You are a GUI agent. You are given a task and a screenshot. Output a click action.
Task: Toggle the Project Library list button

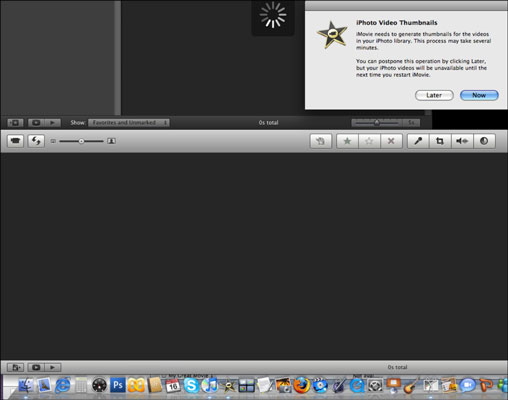point(15,123)
